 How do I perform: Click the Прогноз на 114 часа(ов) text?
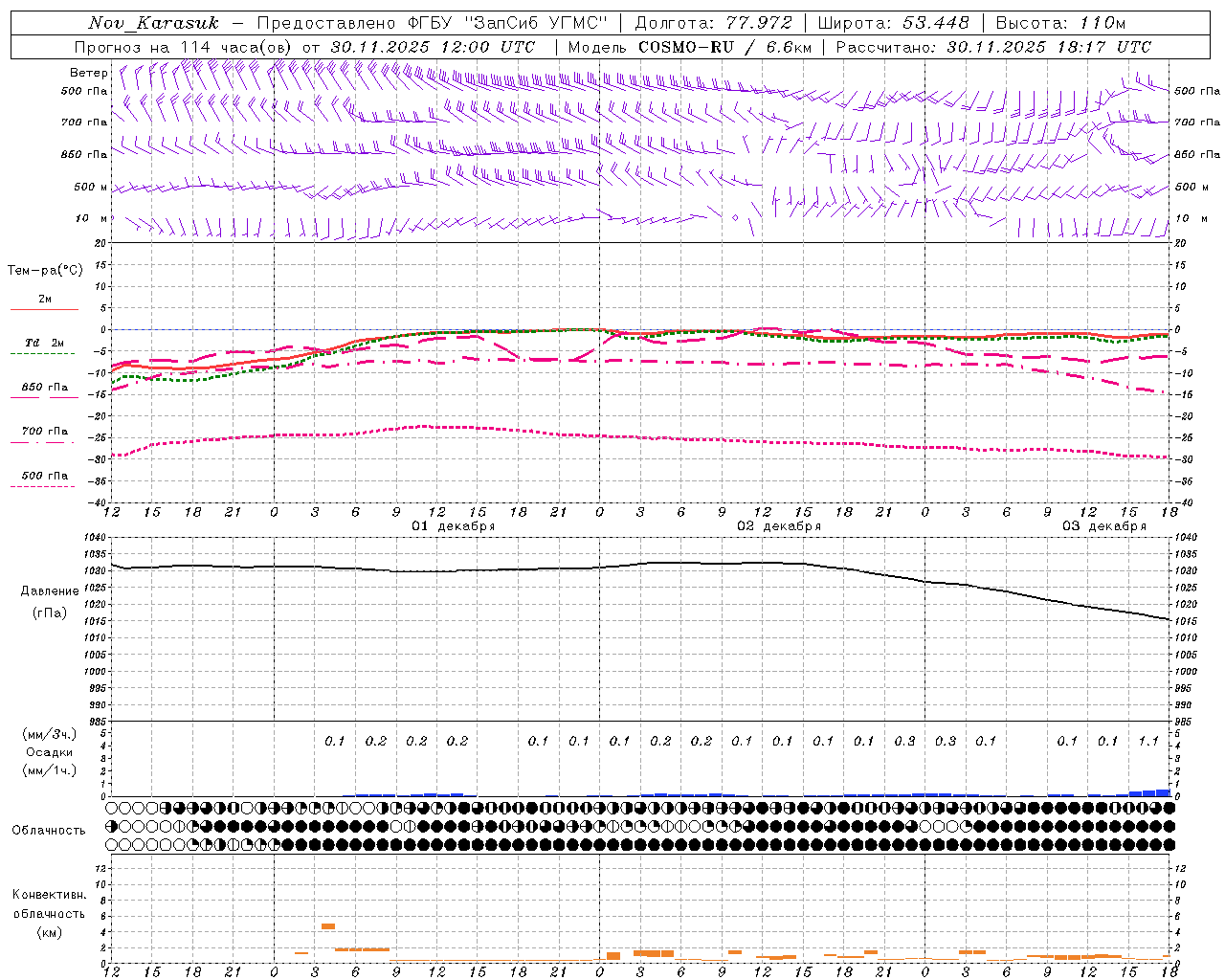pos(185,47)
